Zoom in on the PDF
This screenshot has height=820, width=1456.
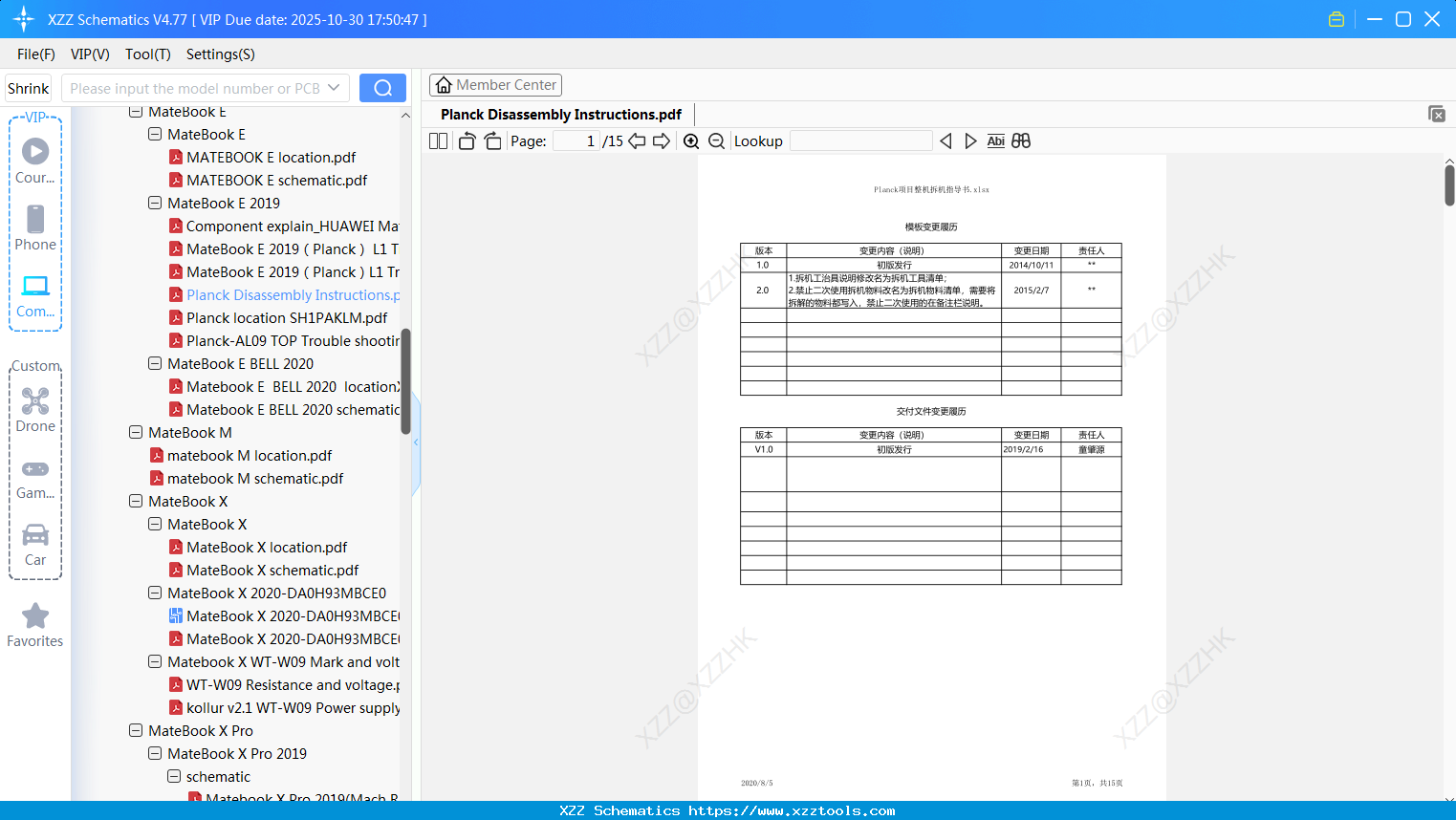point(691,141)
